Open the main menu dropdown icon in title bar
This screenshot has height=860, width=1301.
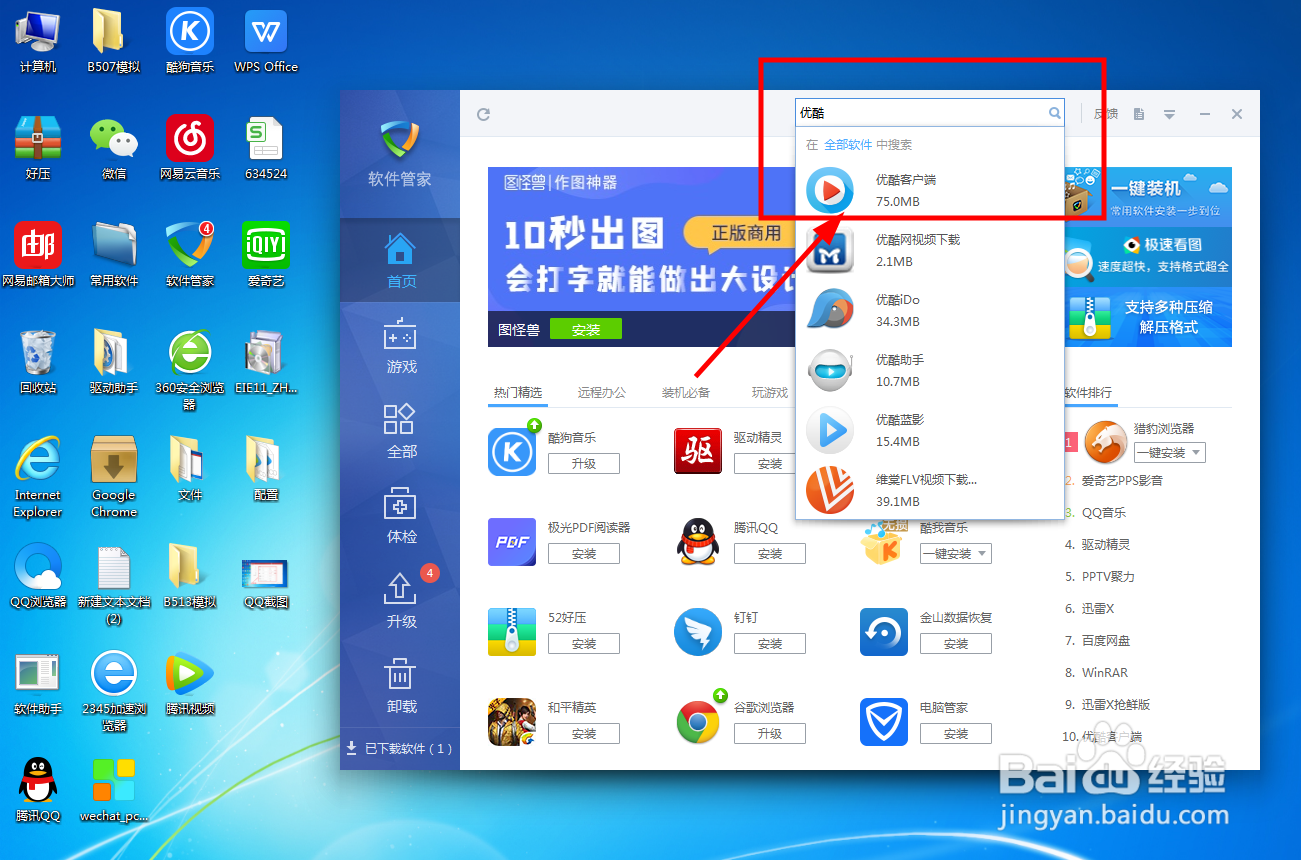coord(1169,114)
